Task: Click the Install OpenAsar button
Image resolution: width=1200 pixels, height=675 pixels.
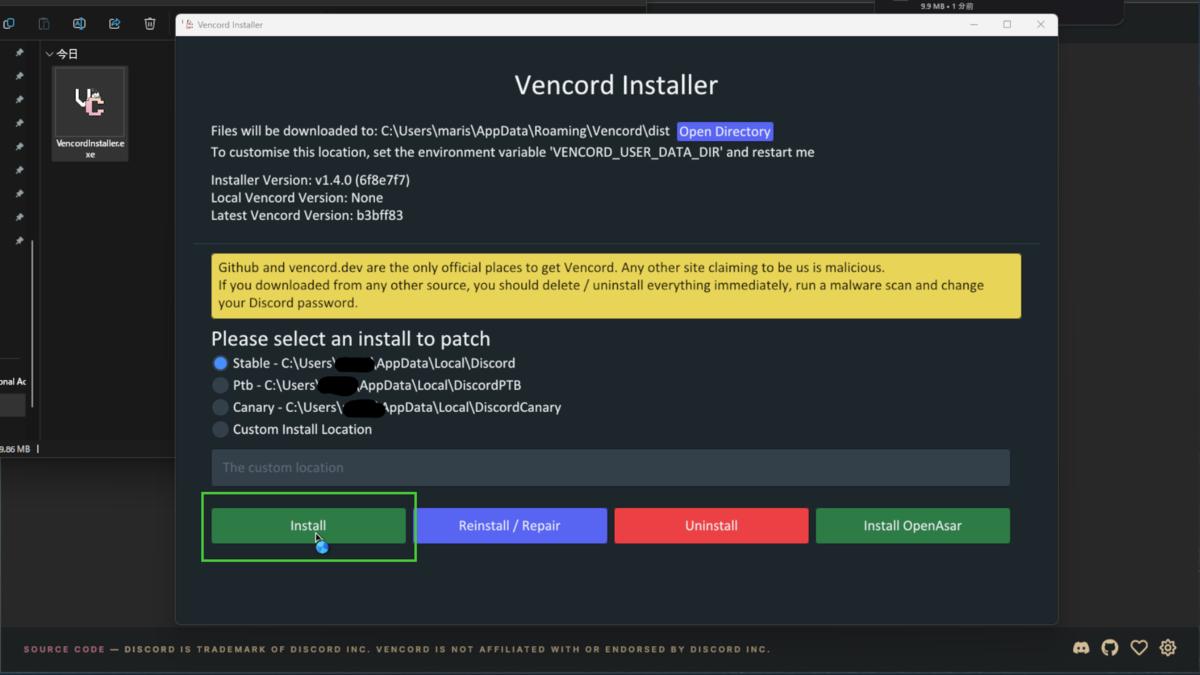Action: [913, 525]
